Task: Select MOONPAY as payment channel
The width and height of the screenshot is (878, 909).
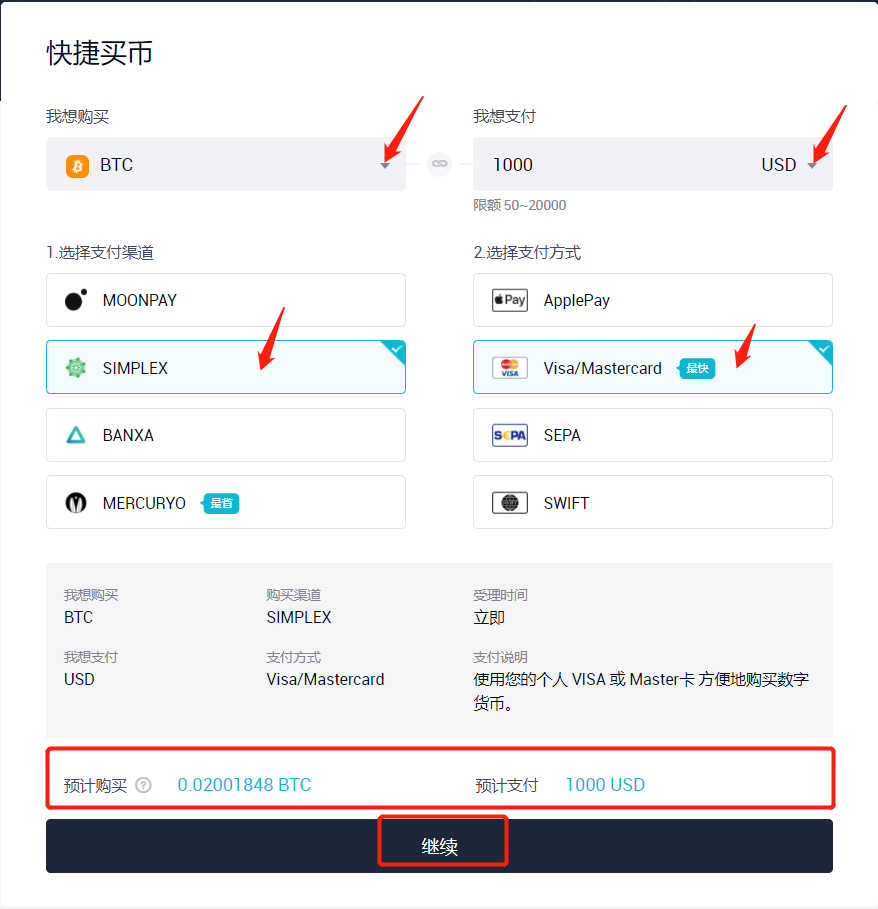Action: (x=226, y=300)
